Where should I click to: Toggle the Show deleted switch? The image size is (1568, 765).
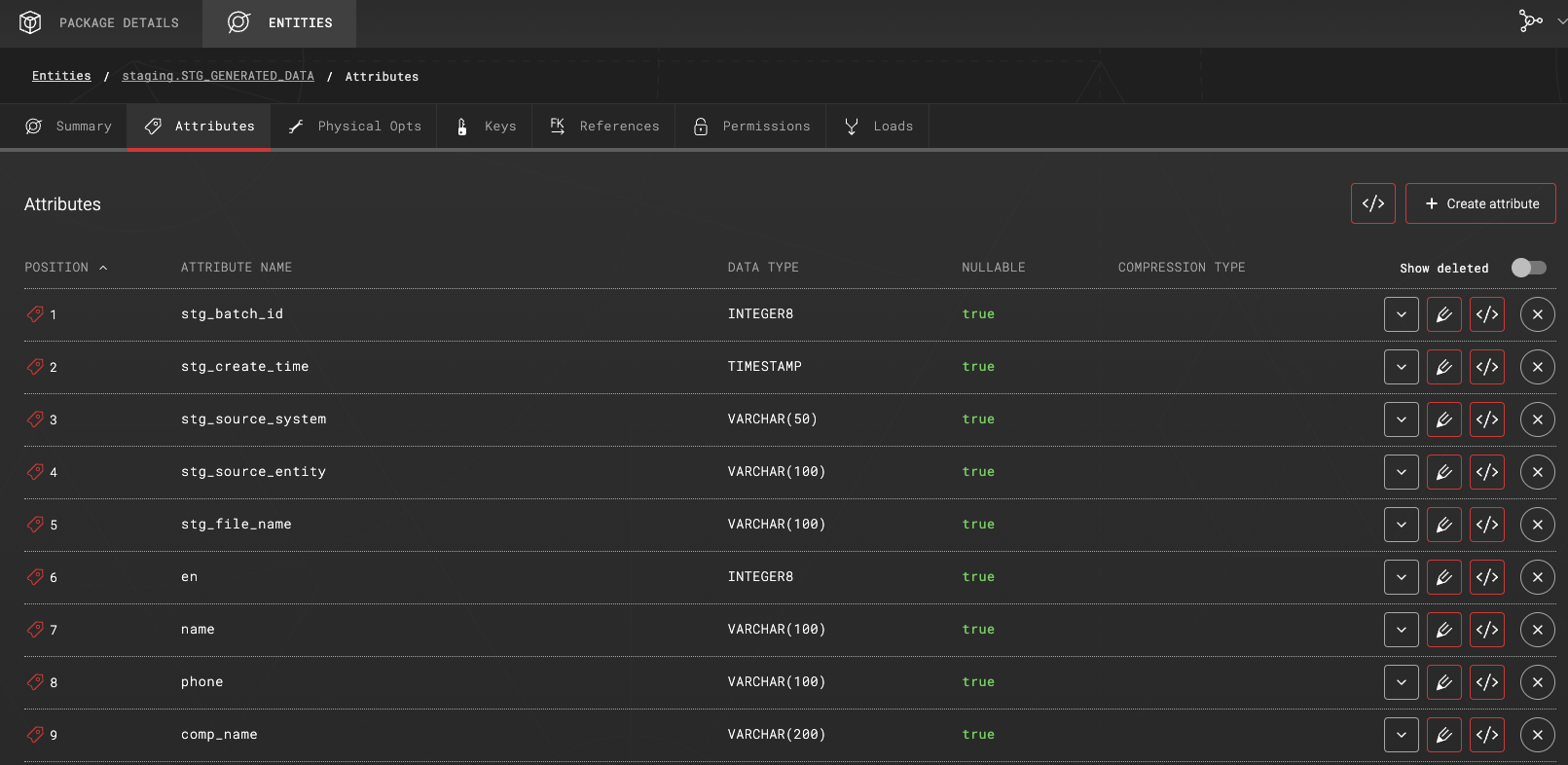1528,268
